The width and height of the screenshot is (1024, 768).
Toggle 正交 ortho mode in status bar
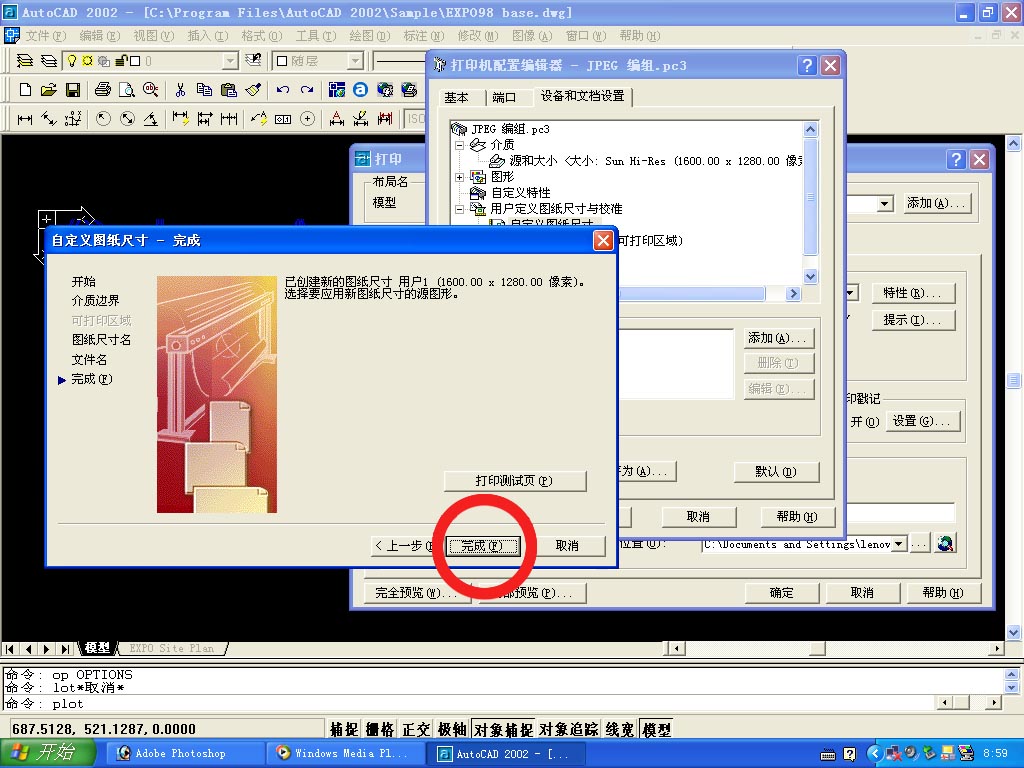(416, 729)
